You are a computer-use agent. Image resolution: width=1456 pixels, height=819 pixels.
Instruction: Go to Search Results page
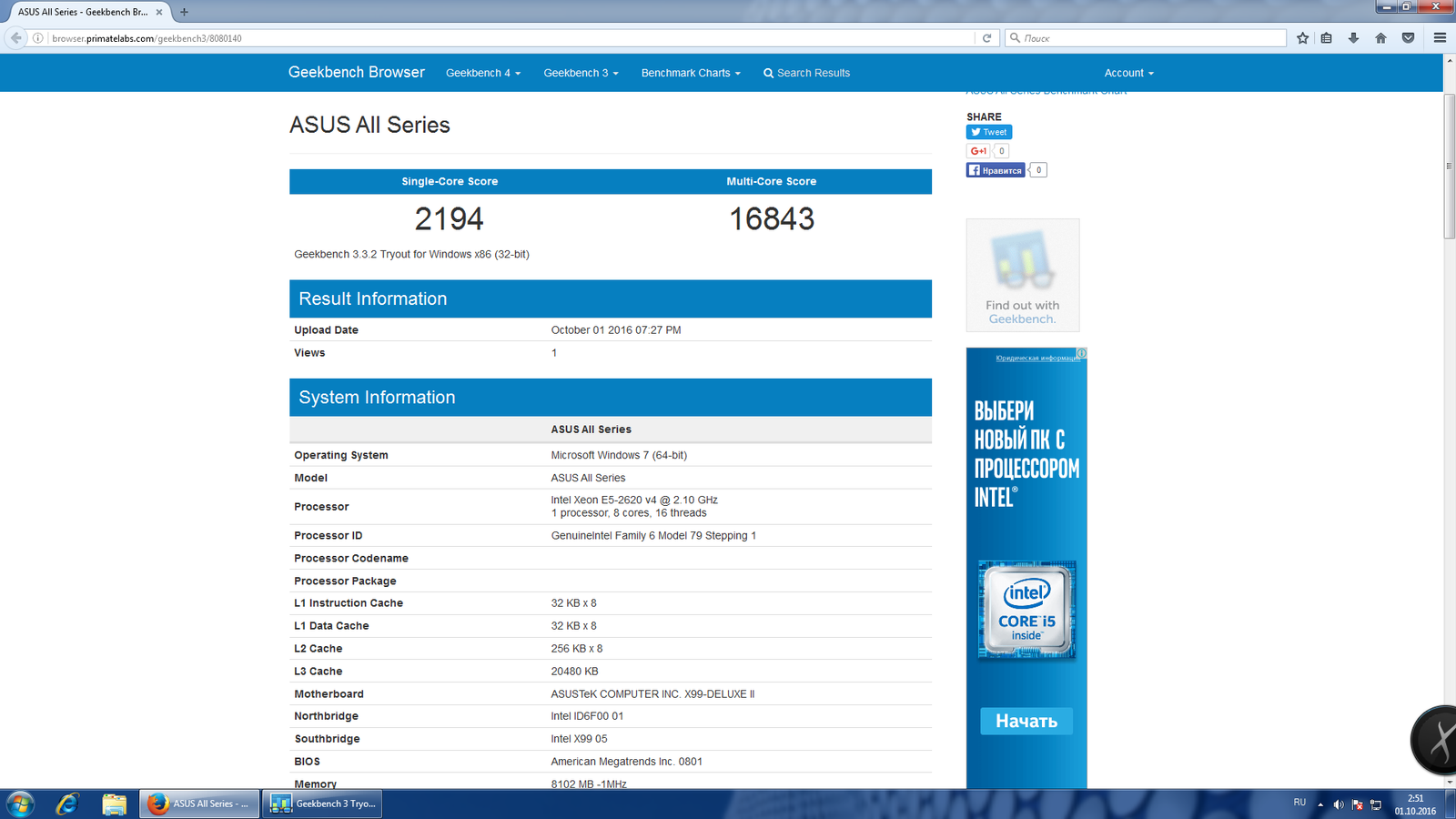pyautogui.click(x=806, y=73)
